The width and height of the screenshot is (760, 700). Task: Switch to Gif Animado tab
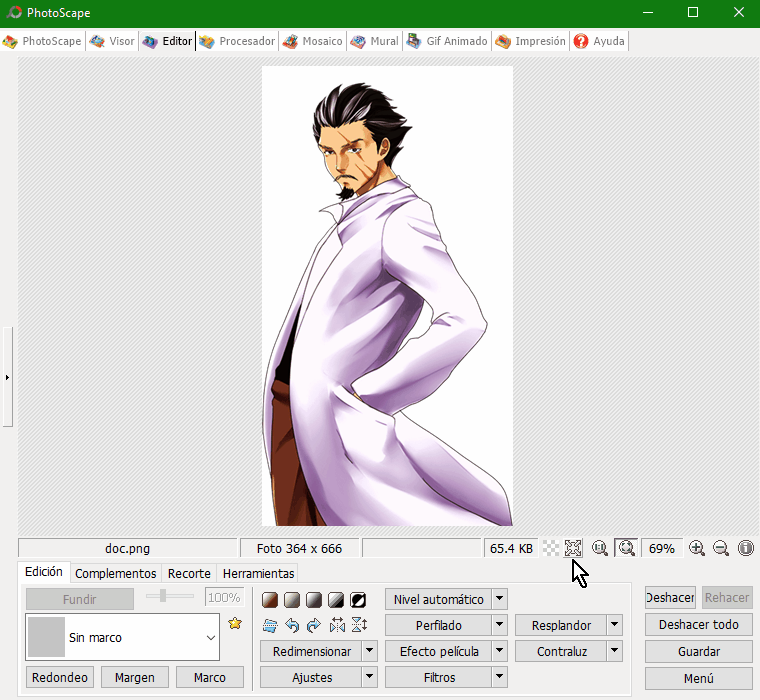pyautogui.click(x=447, y=41)
